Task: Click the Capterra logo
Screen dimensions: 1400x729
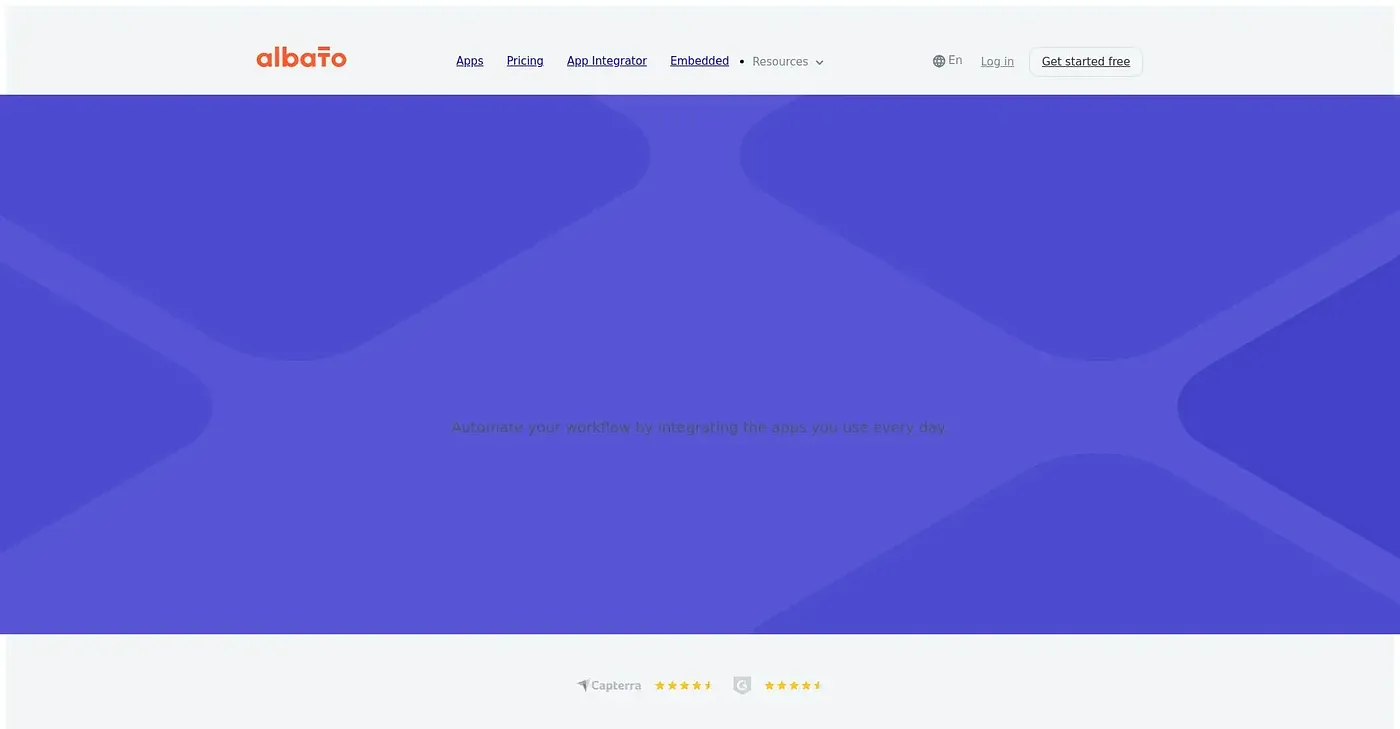Action: pyautogui.click(x=609, y=686)
